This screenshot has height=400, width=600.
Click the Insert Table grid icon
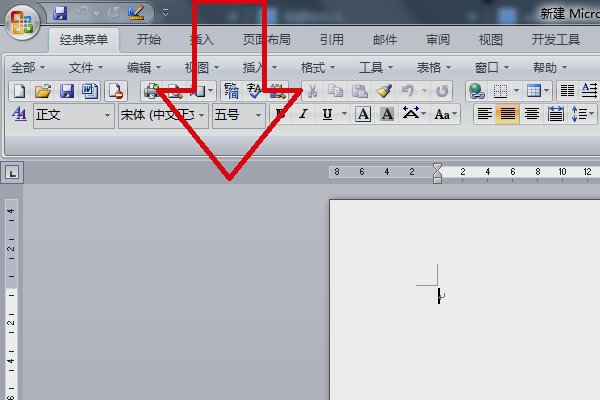point(533,91)
